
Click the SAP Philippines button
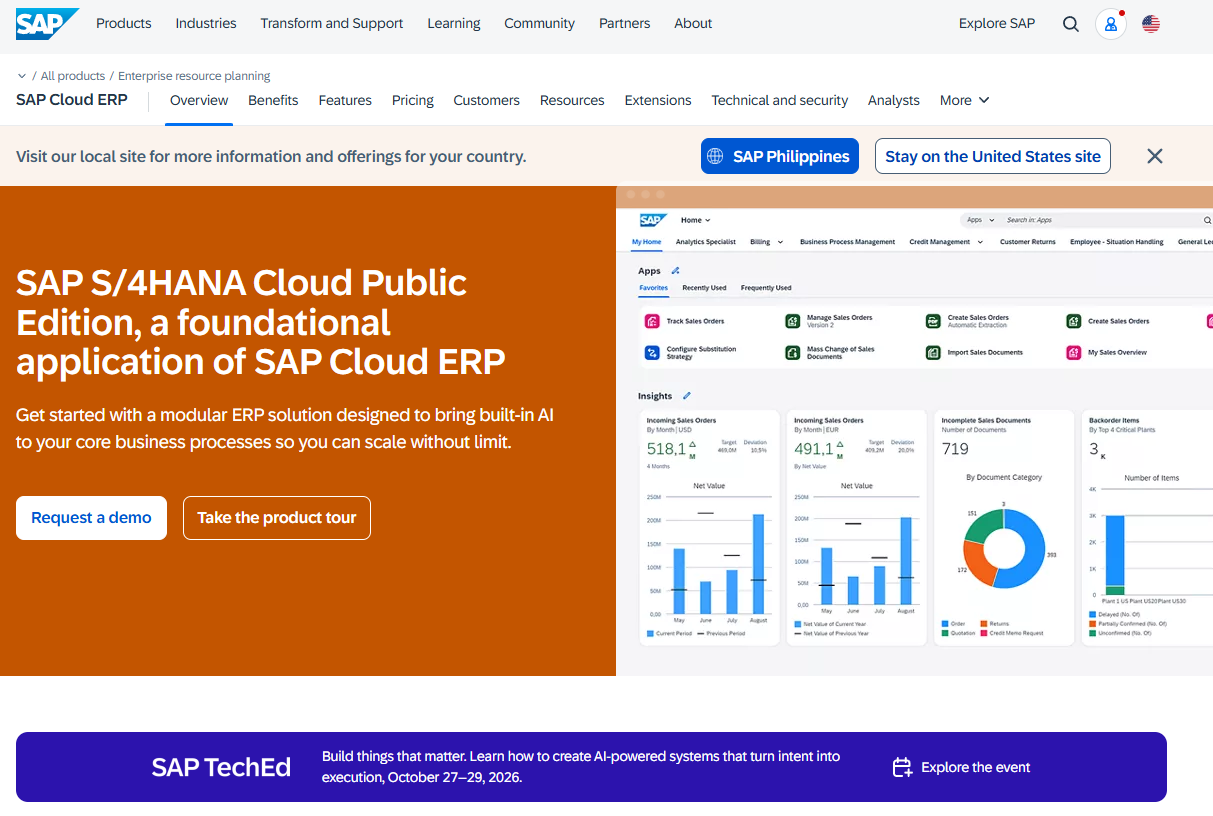(780, 156)
